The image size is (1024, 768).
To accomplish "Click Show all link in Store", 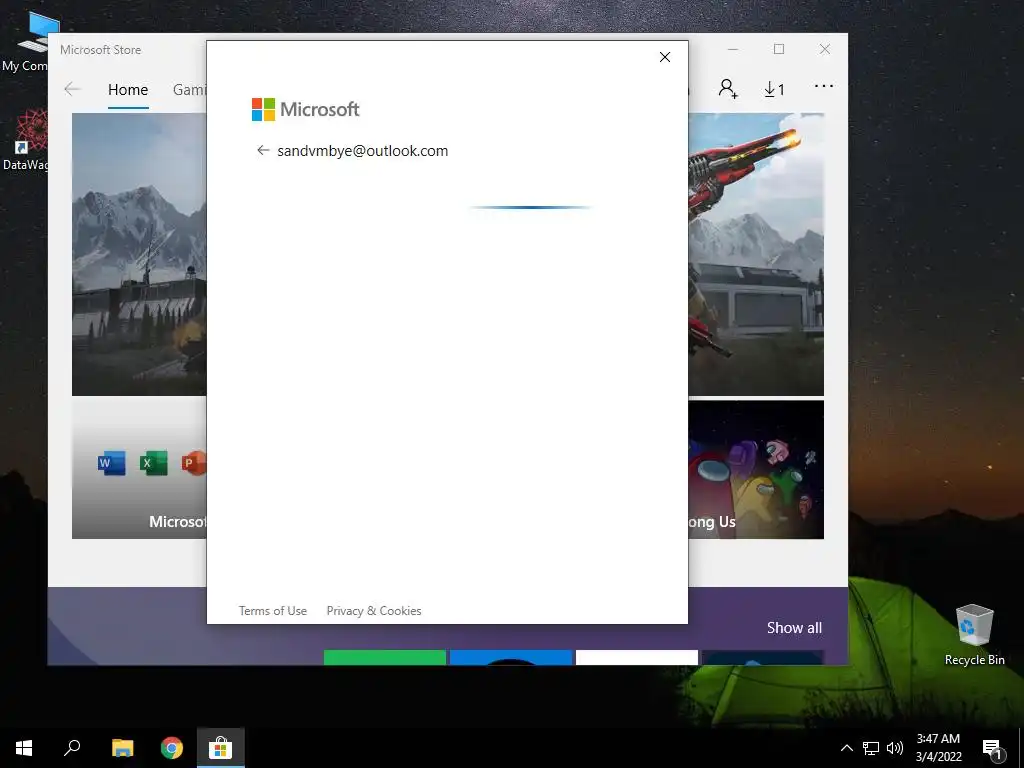I will pos(794,628).
